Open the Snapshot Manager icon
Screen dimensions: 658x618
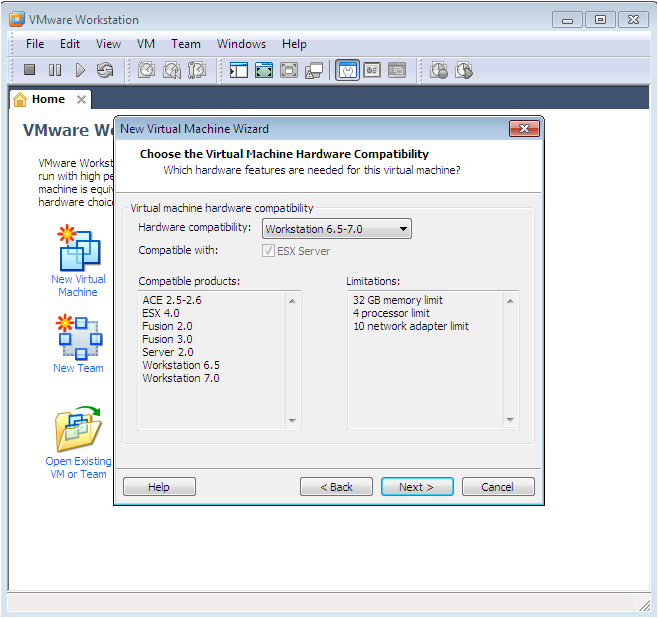[197, 70]
